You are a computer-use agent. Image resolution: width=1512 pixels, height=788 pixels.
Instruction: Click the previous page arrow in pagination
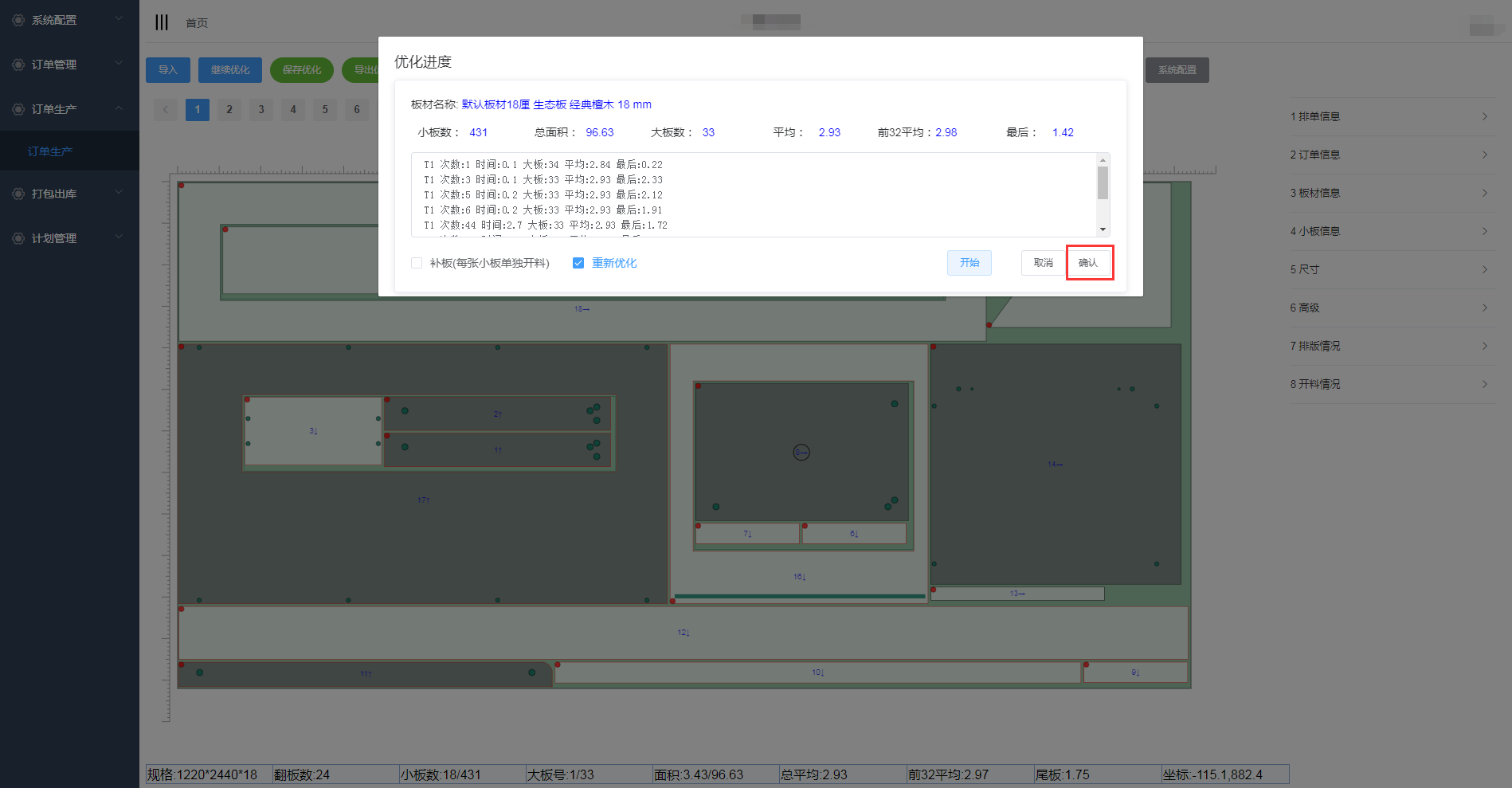pyautogui.click(x=166, y=110)
